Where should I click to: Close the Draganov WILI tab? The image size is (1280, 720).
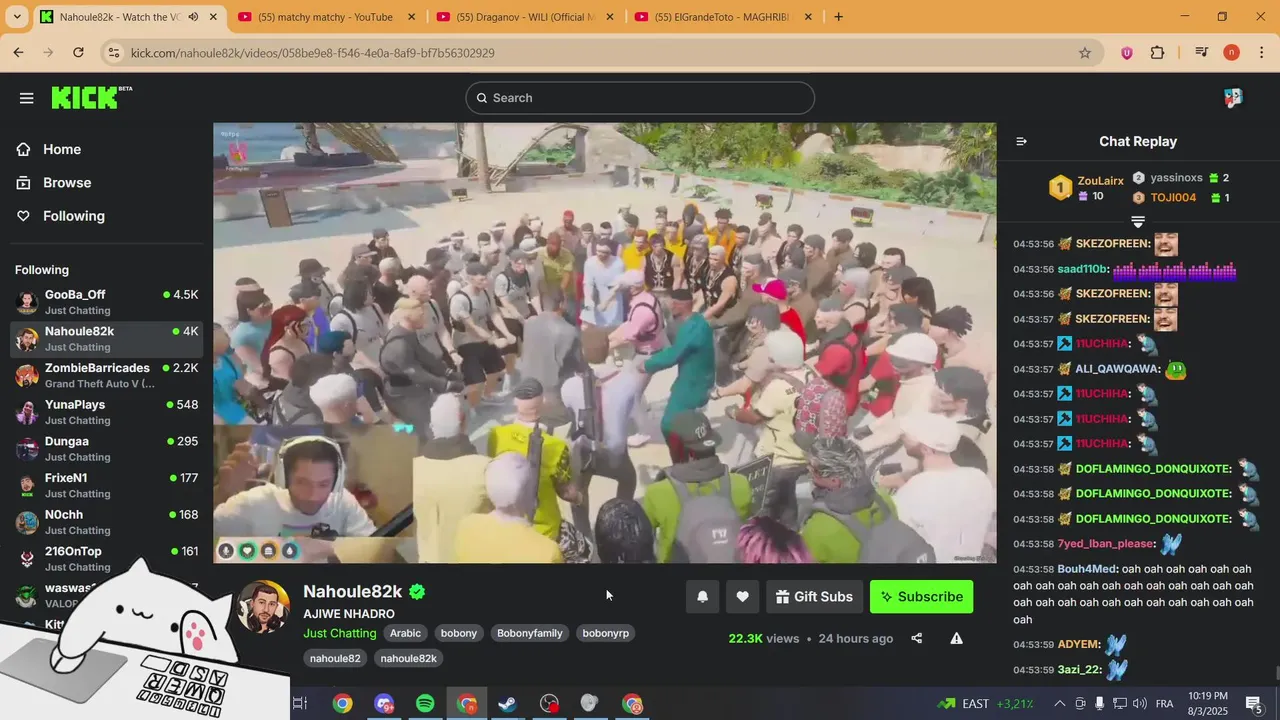(x=609, y=17)
